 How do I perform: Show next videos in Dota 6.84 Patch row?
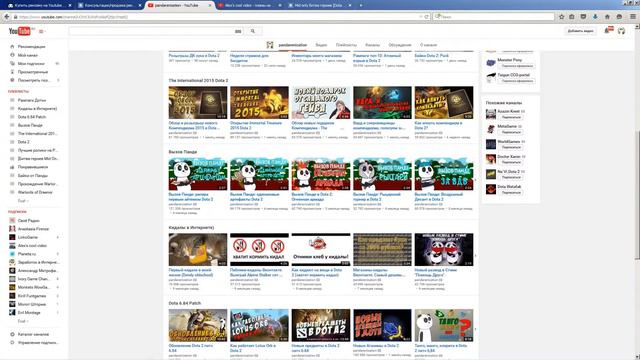coord(476,329)
